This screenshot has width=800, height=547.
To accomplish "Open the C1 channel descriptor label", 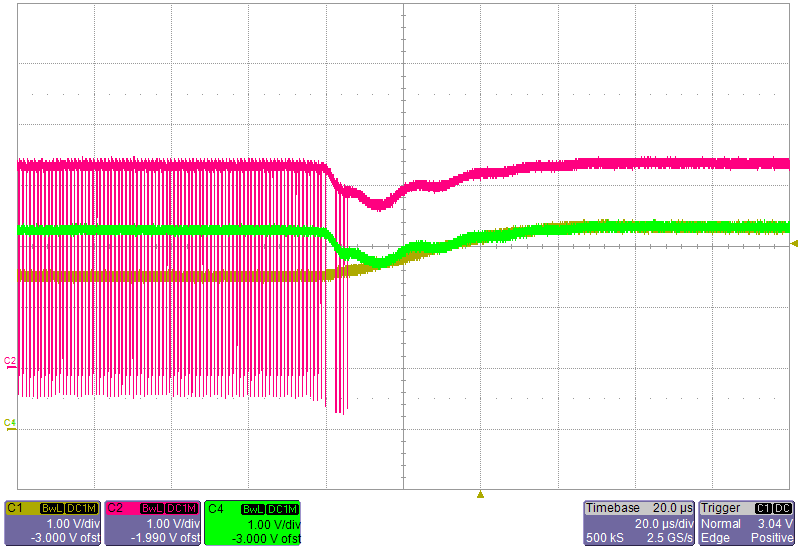I will [15, 508].
